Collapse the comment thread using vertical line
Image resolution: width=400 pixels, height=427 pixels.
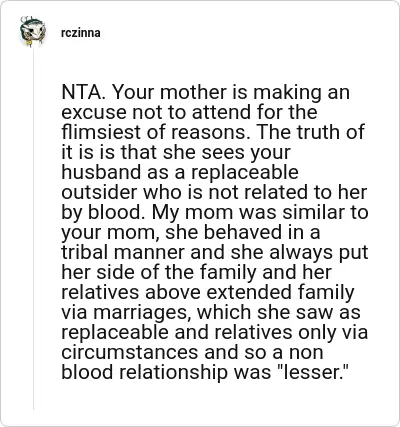[34, 228]
